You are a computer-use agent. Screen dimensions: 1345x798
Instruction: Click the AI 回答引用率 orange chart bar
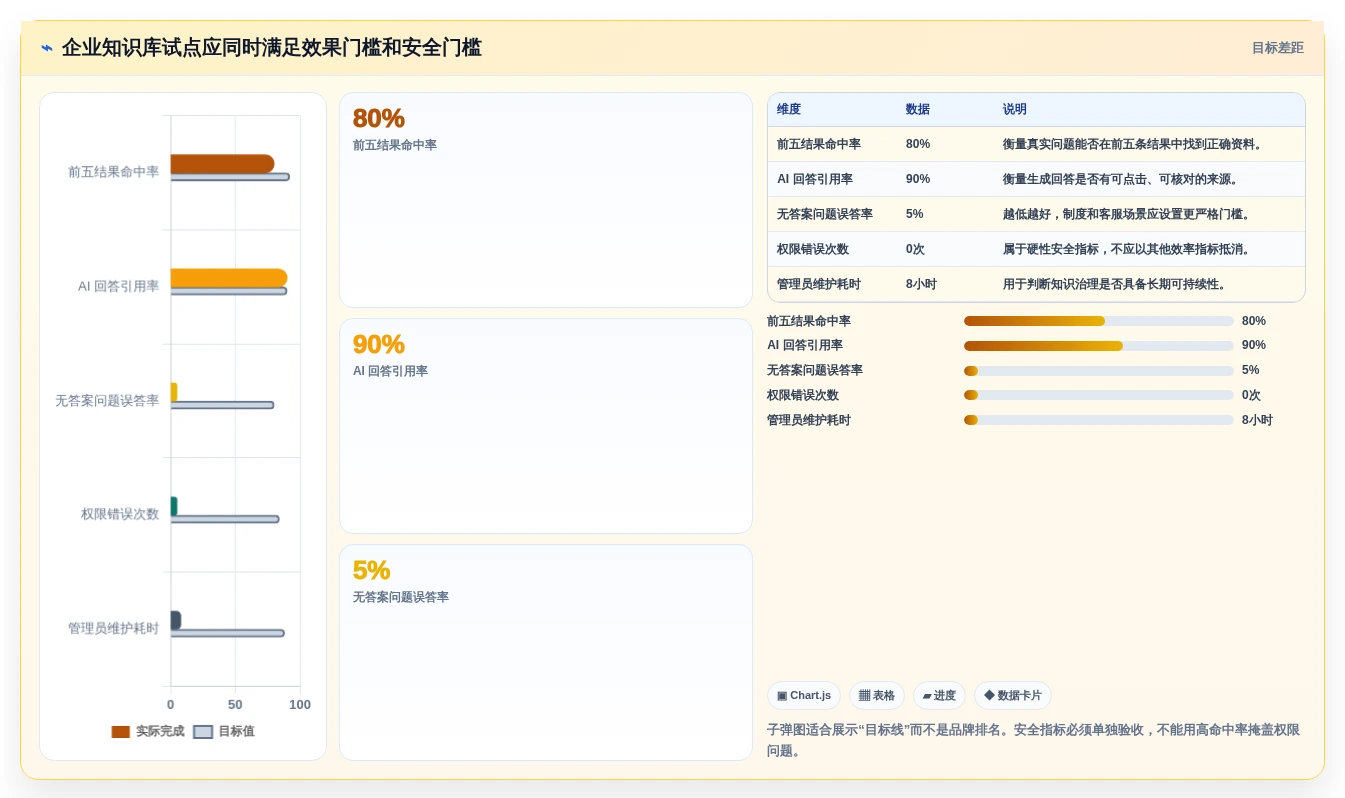click(229, 278)
